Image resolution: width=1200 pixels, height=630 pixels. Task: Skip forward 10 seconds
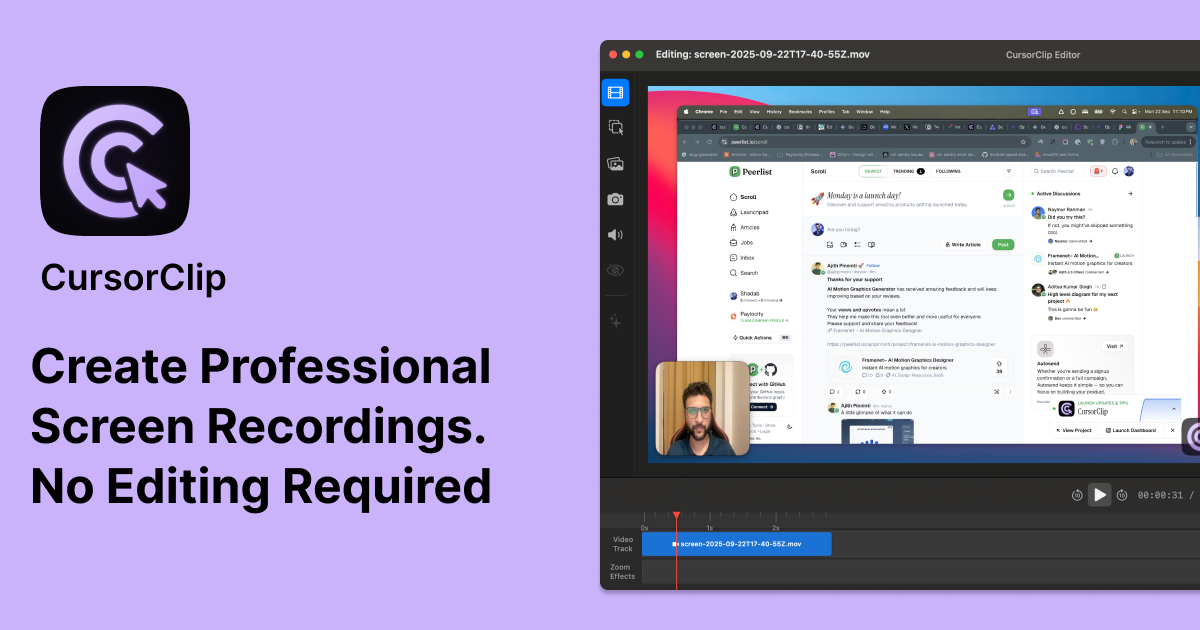(1122, 495)
